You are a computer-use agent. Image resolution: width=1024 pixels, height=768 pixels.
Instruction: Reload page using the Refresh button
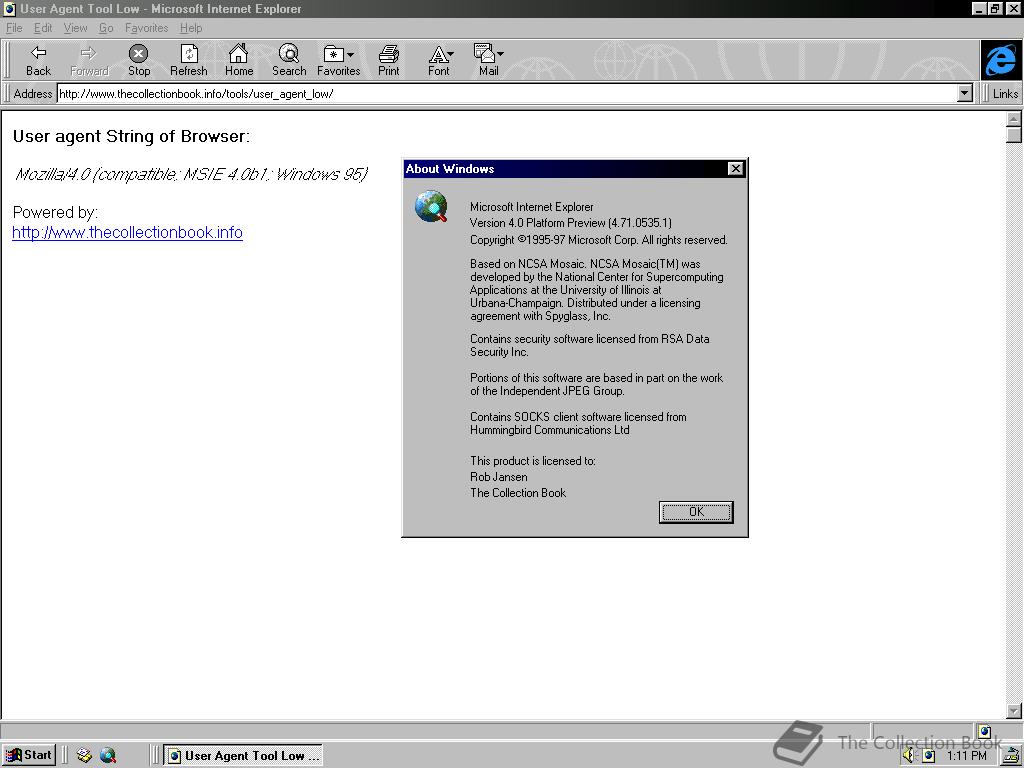(x=189, y=60)
